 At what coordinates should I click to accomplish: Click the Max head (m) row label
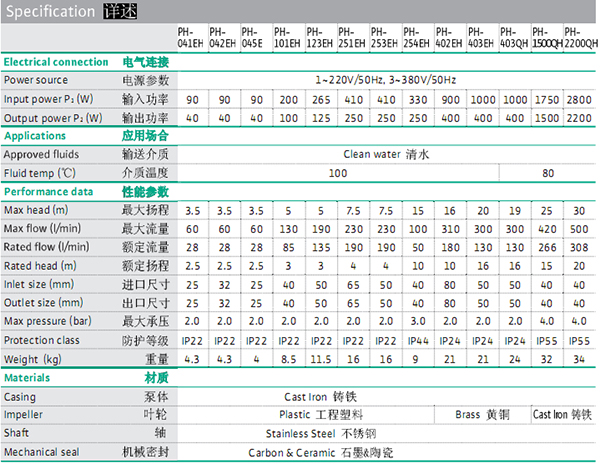point(35,210)
